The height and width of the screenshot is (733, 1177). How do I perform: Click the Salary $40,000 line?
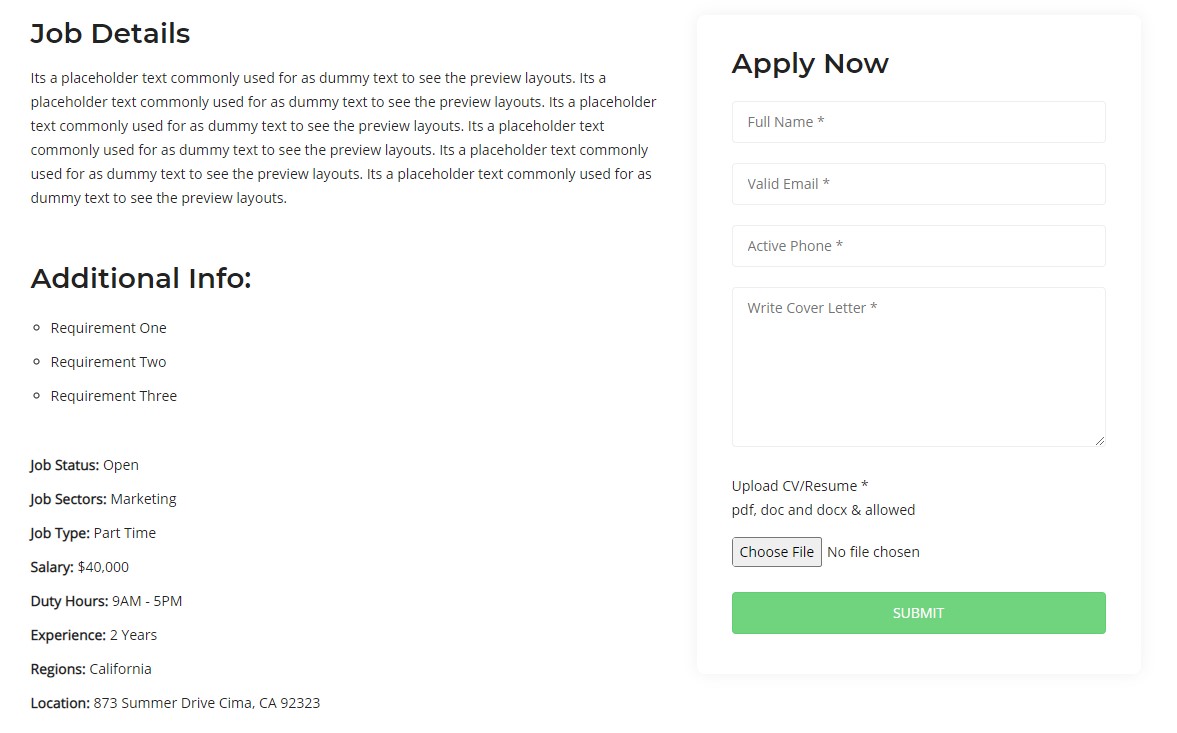(x=80, y=567)
